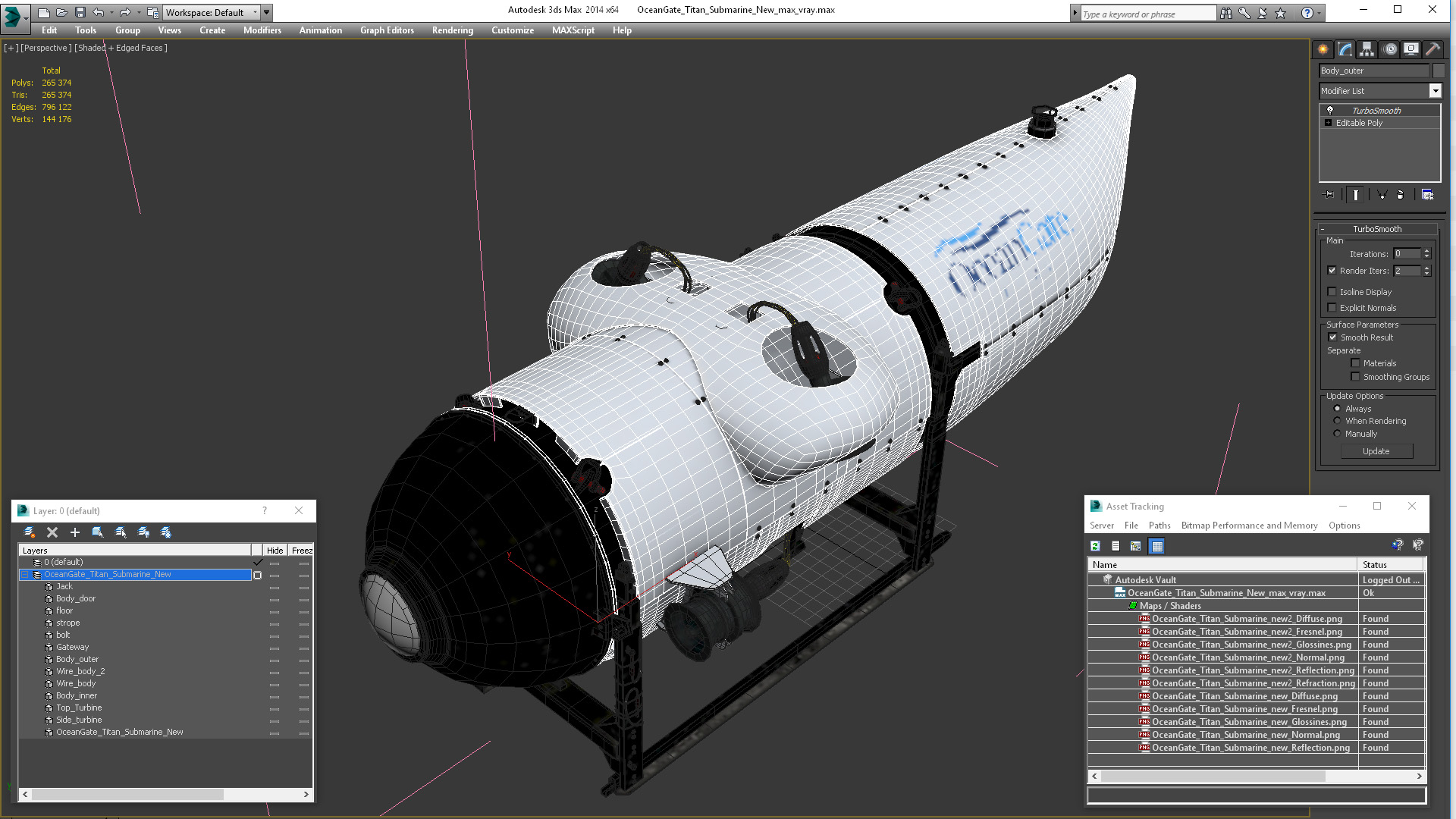Open the Graph Editors menu
Image resolution: width=1456 pixels, height=819 pixels.
387,30
